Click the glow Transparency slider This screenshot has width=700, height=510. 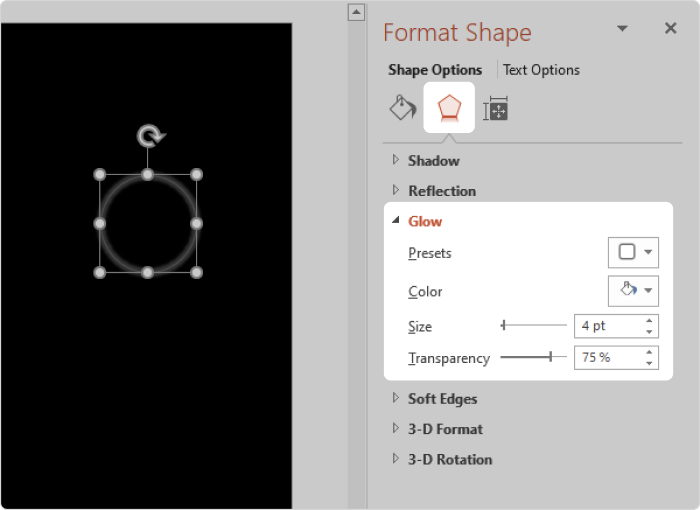[x=533, y=357]
